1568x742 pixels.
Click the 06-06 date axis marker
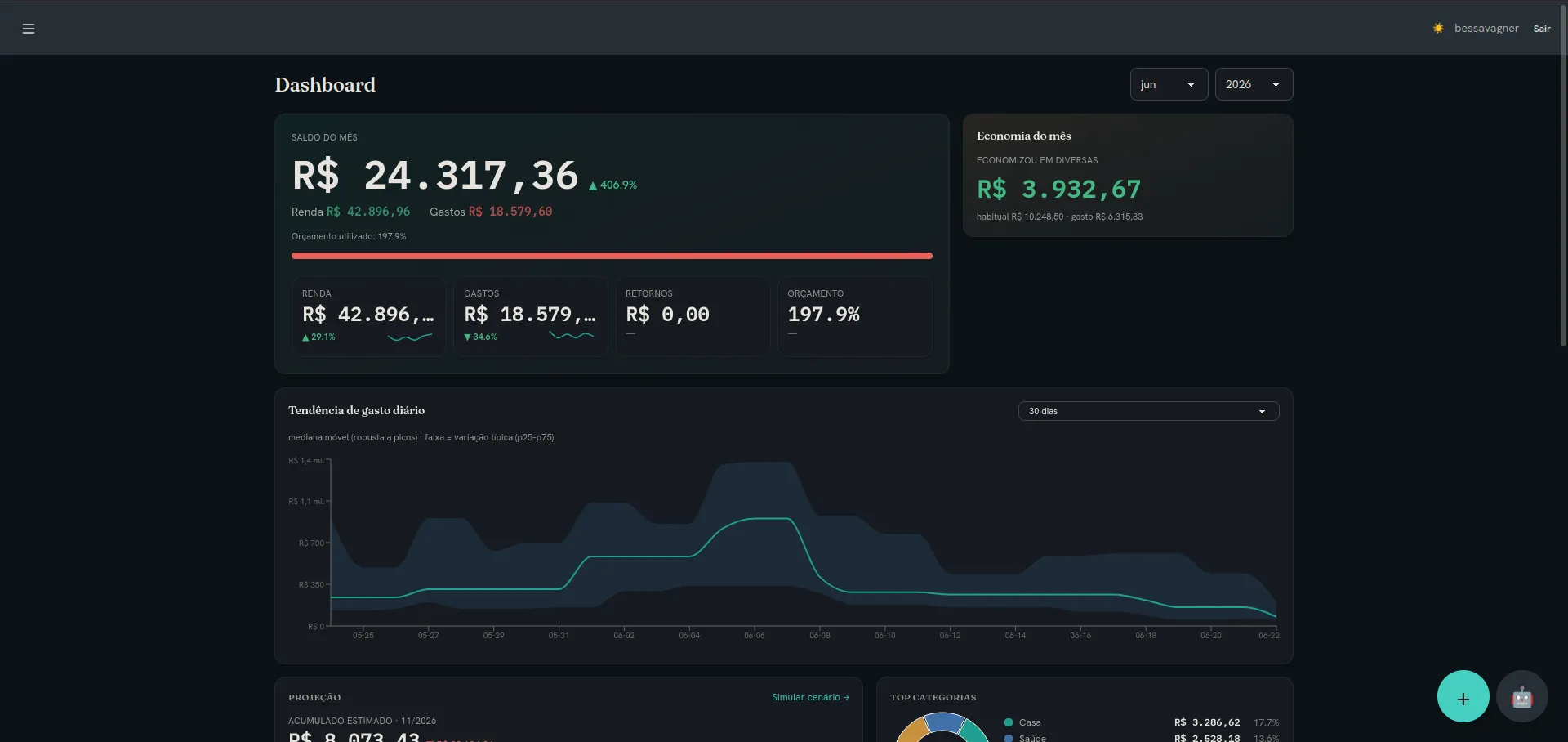click(755, 635)
